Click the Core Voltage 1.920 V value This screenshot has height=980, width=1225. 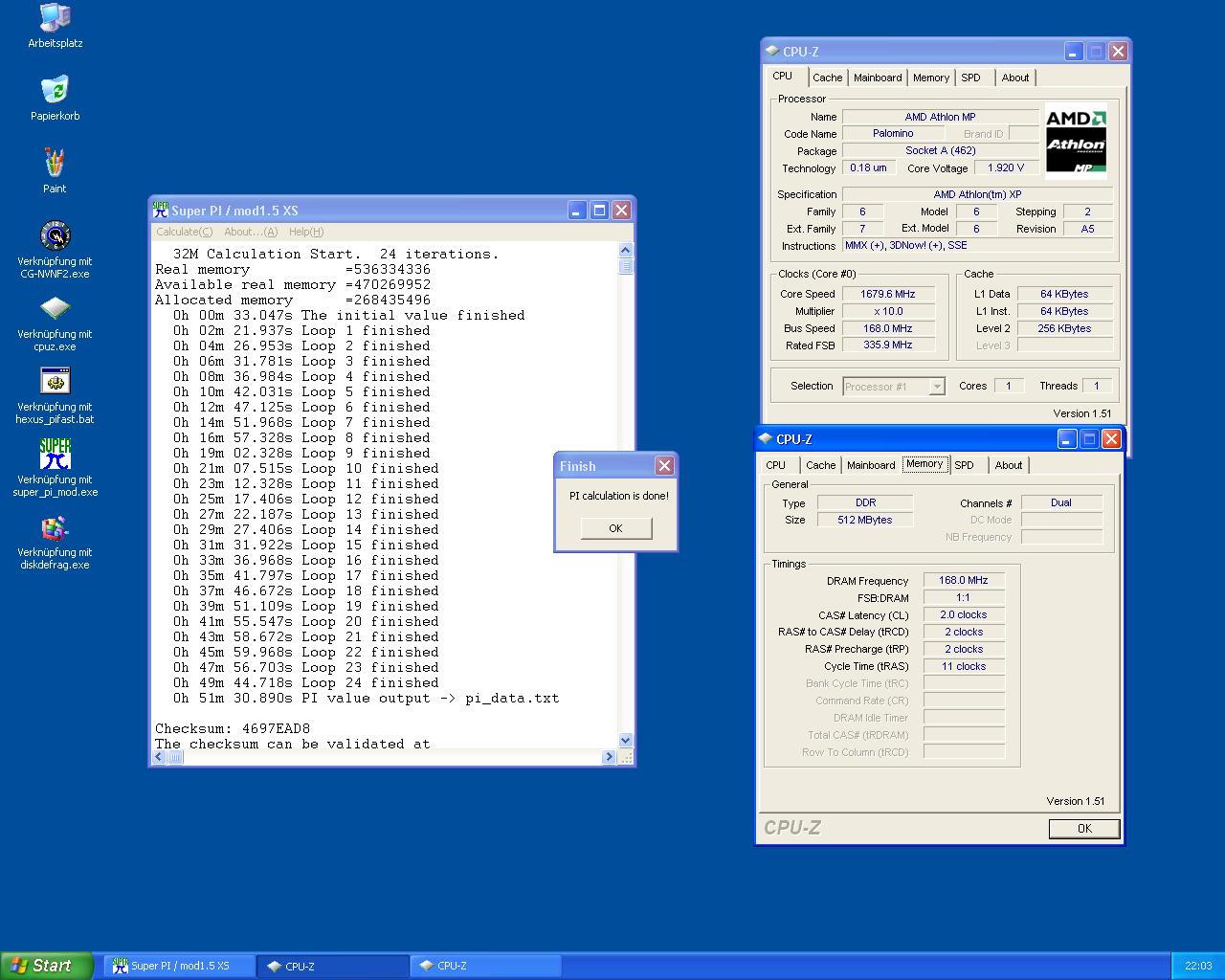tap(1006, 168)
